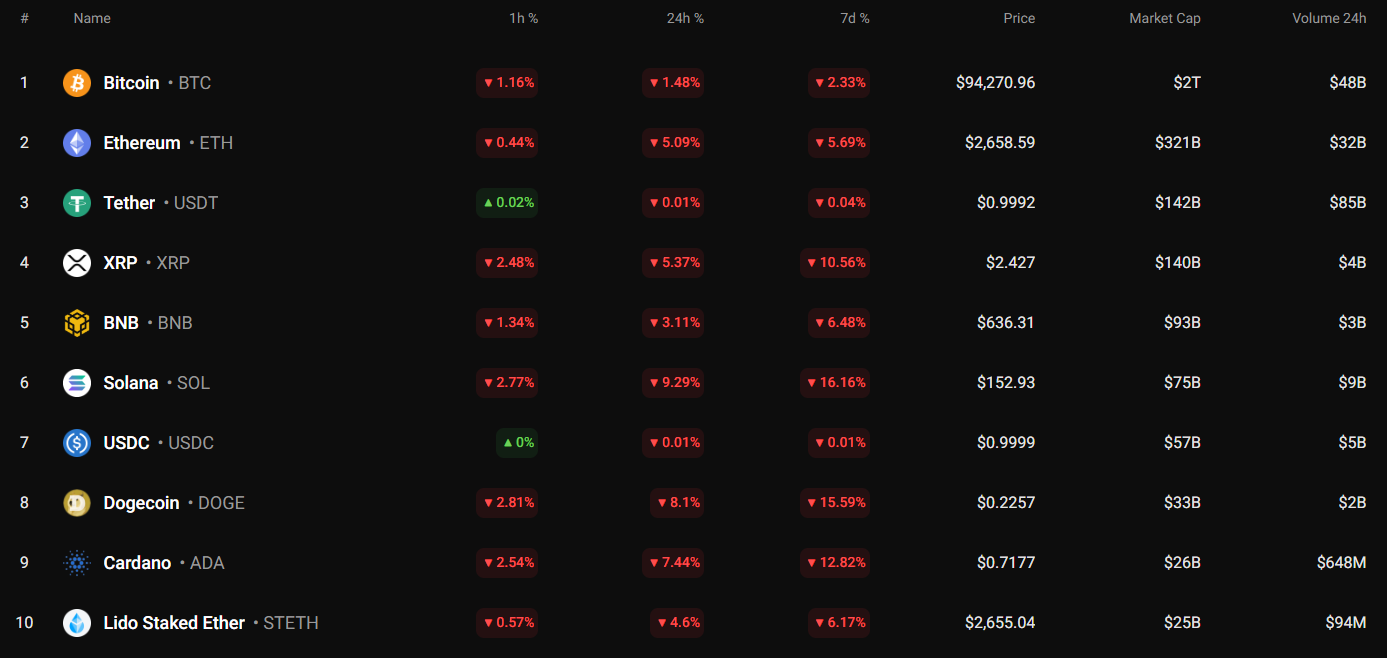Sort by the 24h % column header
1387x658 pixels.
pos(685,18)
